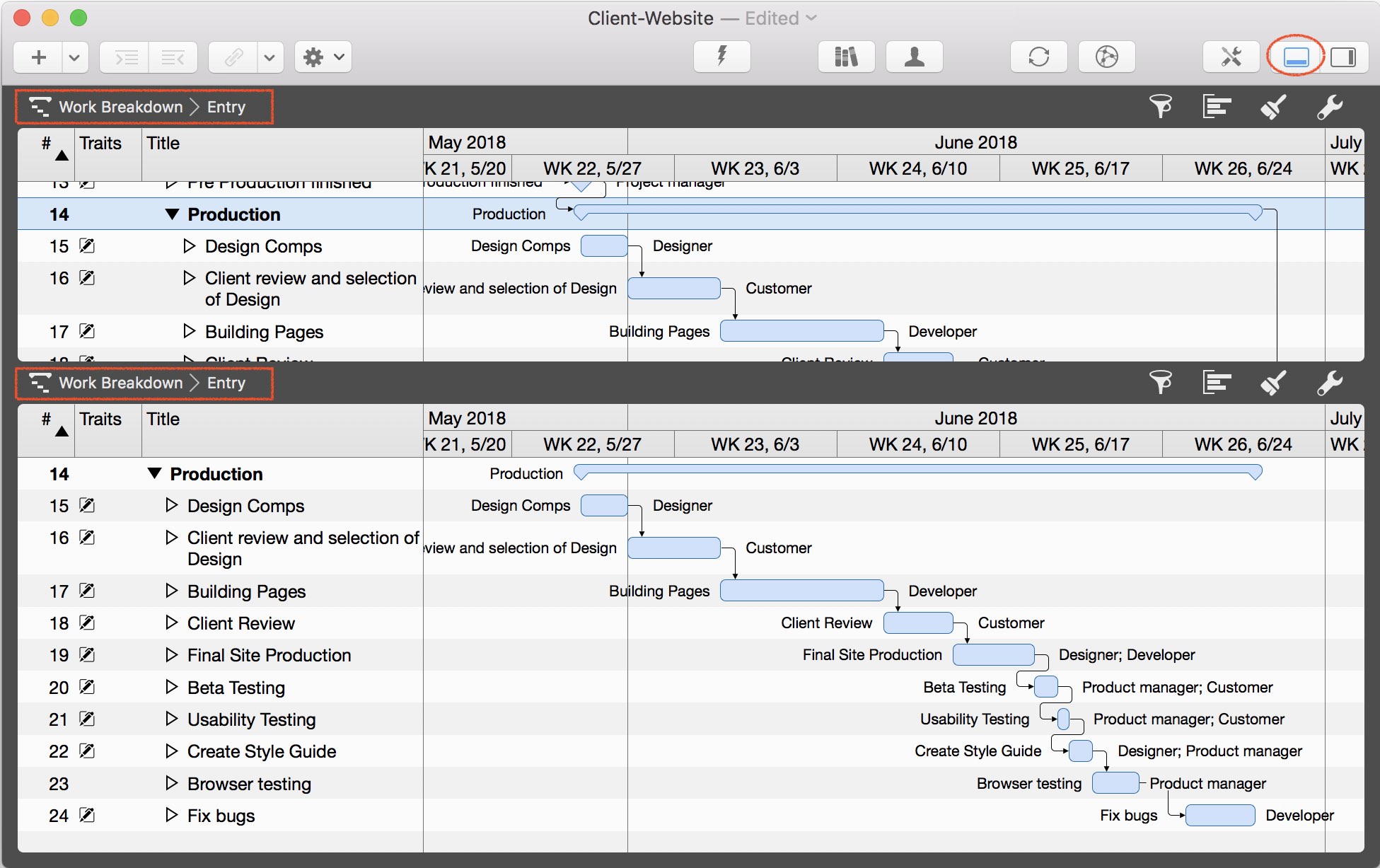Click the Fix bugs Gantt bar
Viewport: 1380px width, 868px height.
(1219, 815)
